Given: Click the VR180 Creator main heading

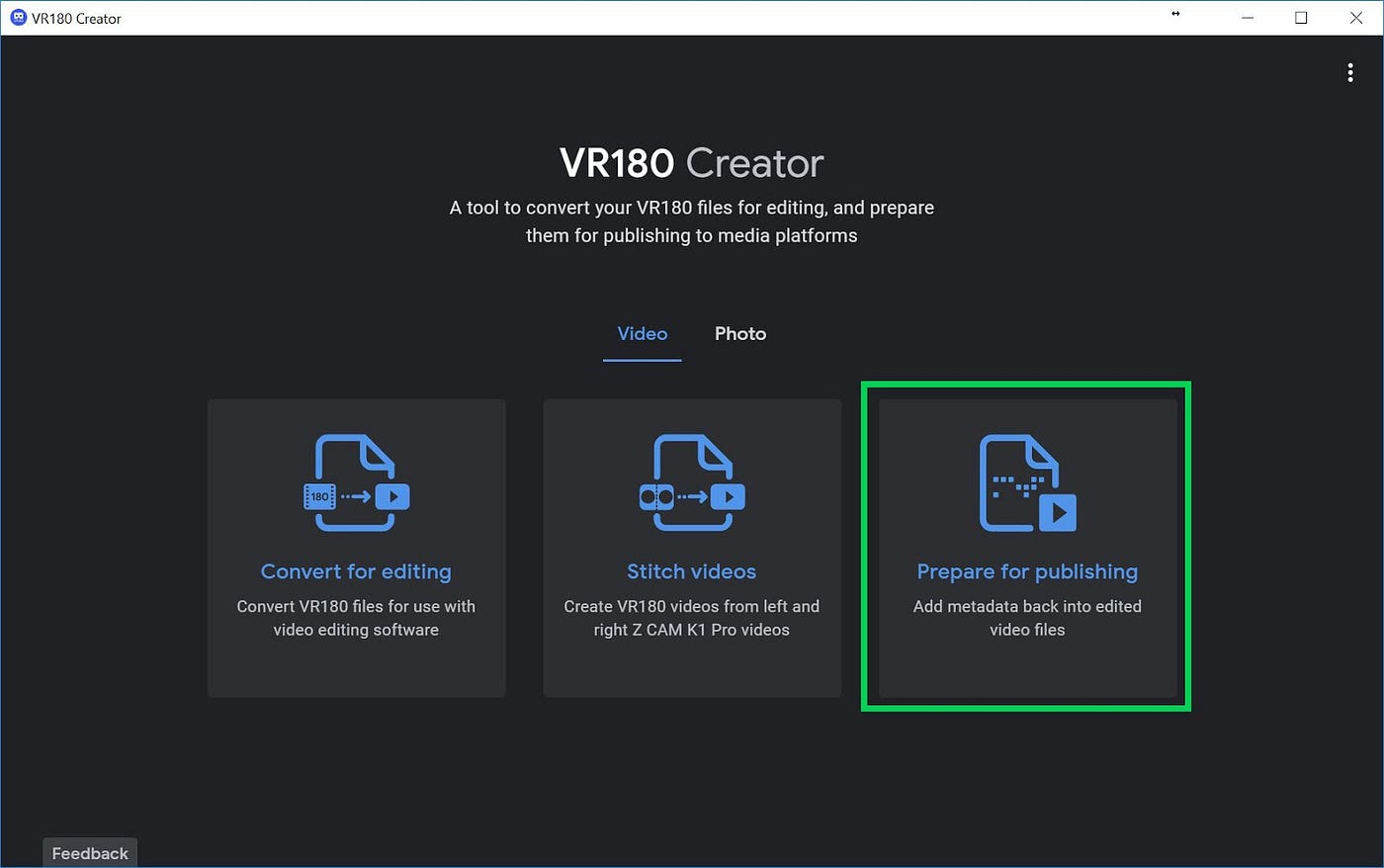Looking at the screenshot, I should 692,163.
